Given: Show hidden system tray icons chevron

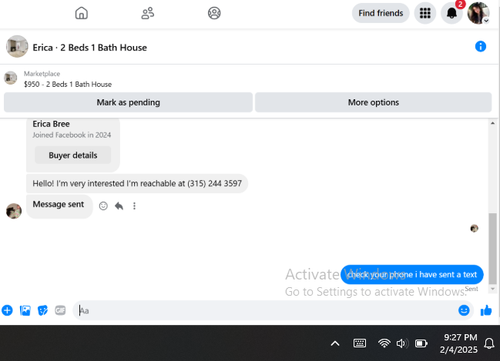Looking at the screenshot, I should pyautogui.click(x=335, y=343).
